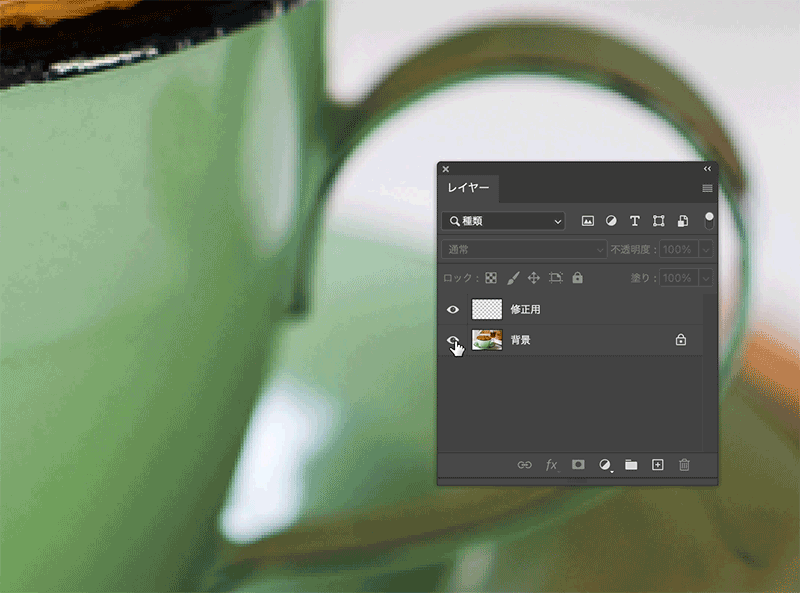Toggle the layer filtering on/off switch
This screenshot has height=593, width=800.
pyautogui.click(x=709, y=221)
